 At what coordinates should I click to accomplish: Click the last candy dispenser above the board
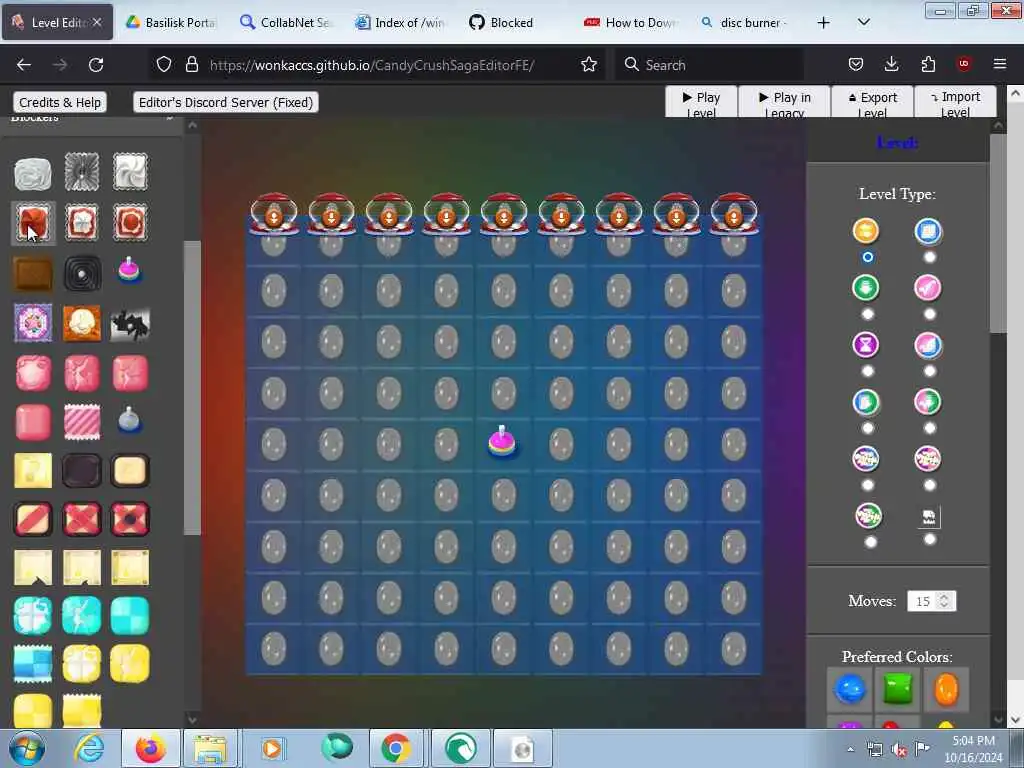[733, 214]
